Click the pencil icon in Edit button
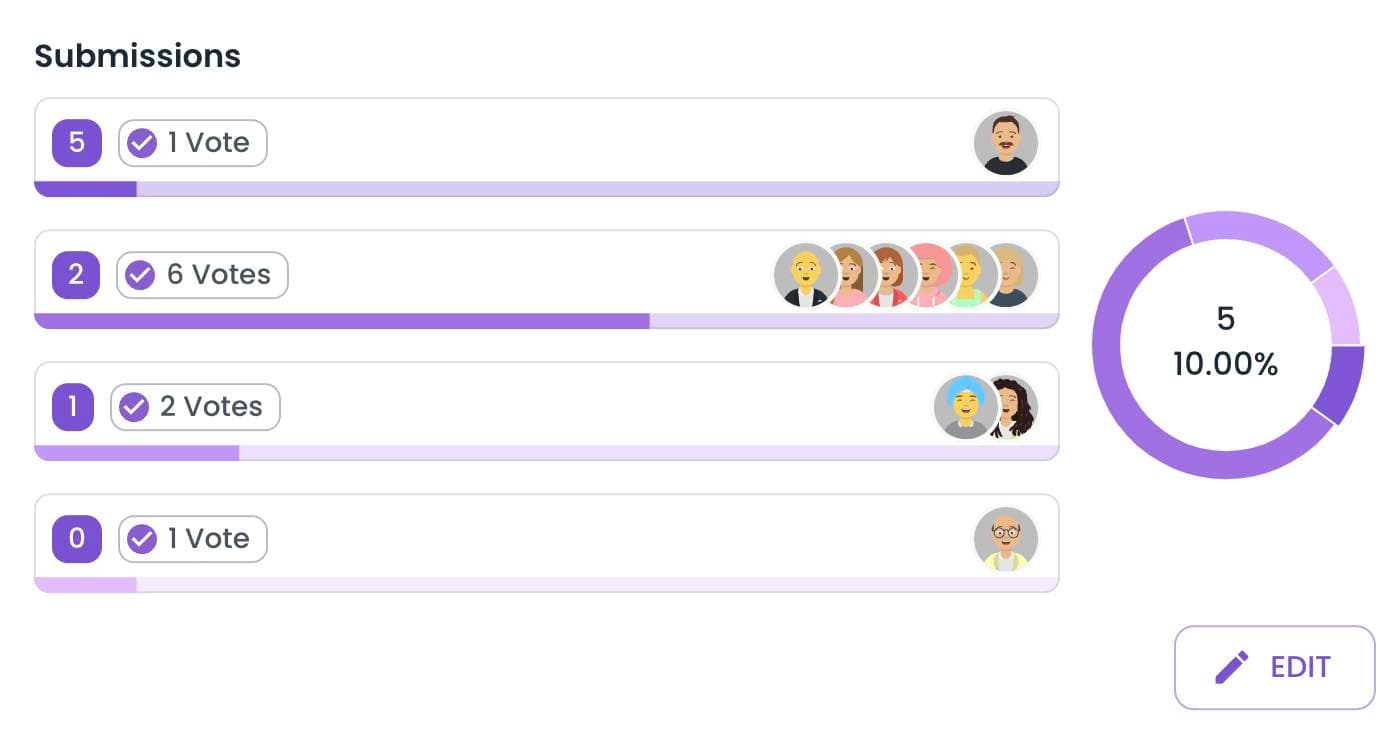Viewport: 1398px width, 746px height. pos(1231,667)
